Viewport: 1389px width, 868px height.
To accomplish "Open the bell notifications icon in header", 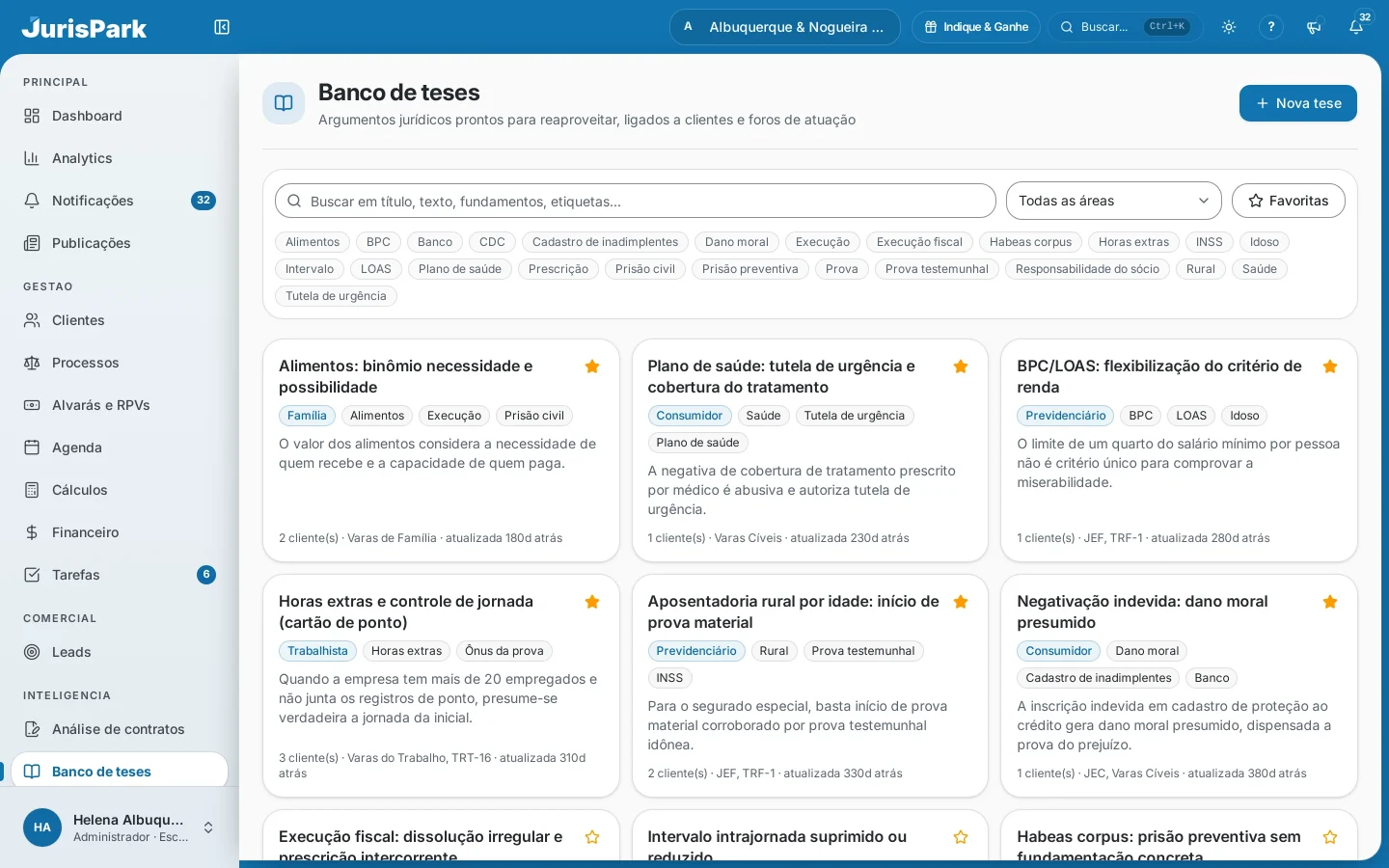I will [x=1356, y=27].
